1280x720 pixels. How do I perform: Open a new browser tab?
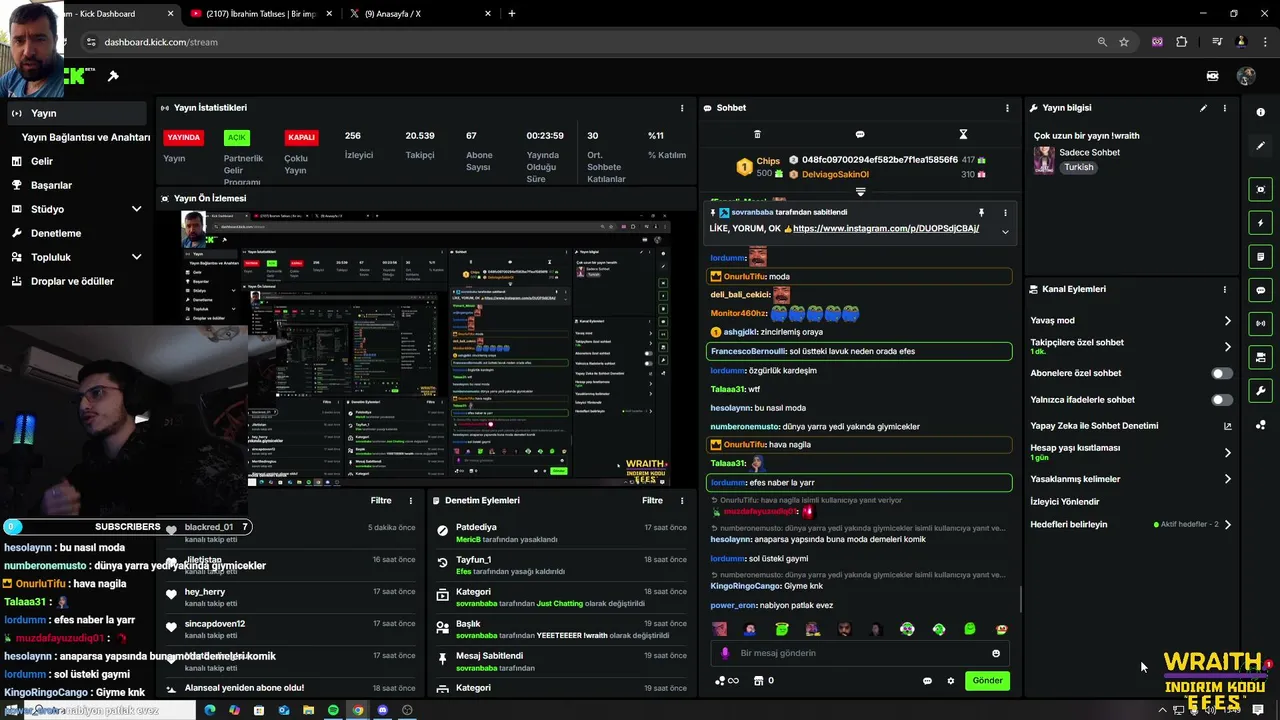click(x=512, y=14)
